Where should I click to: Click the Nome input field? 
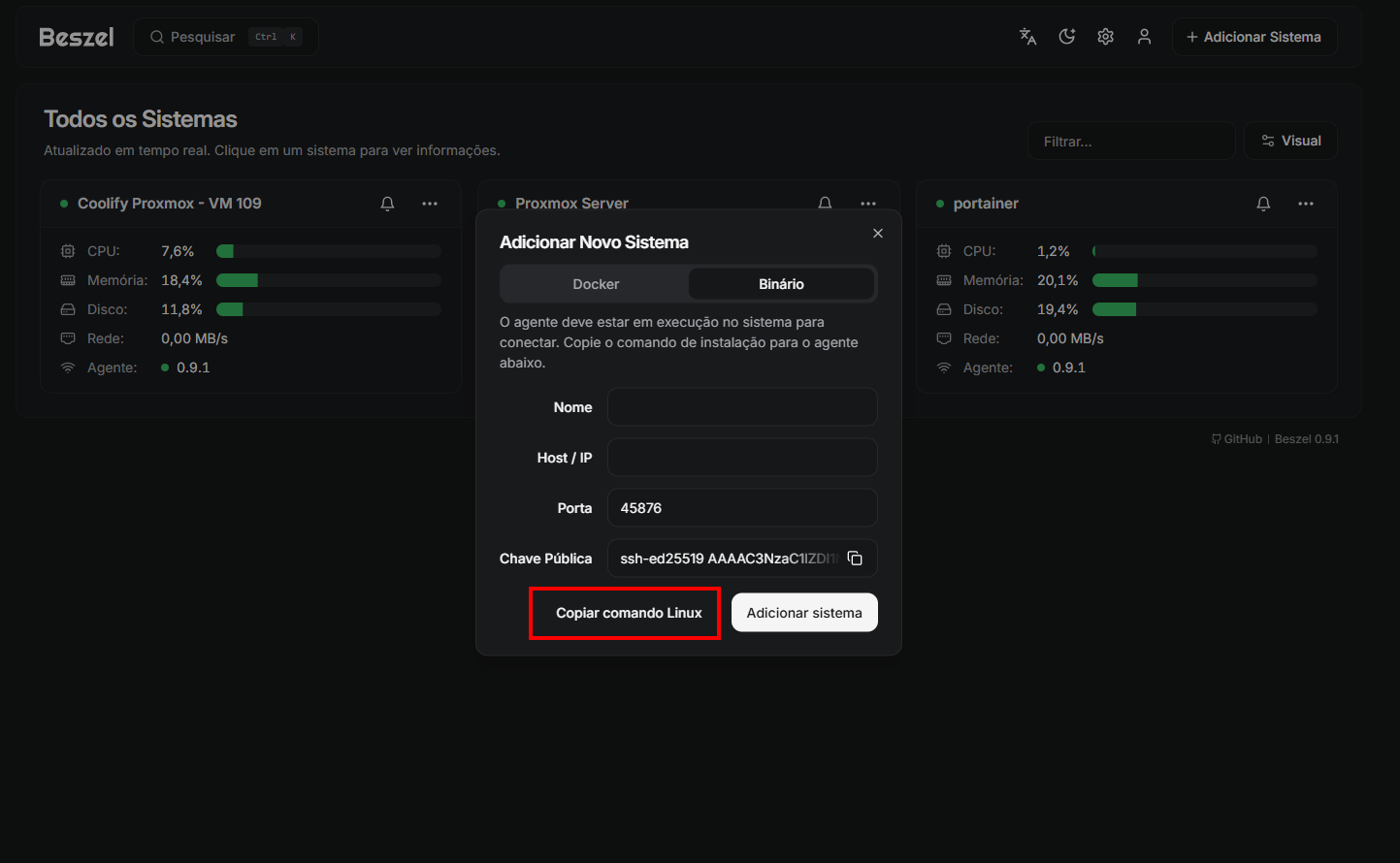tap(742, 407)
